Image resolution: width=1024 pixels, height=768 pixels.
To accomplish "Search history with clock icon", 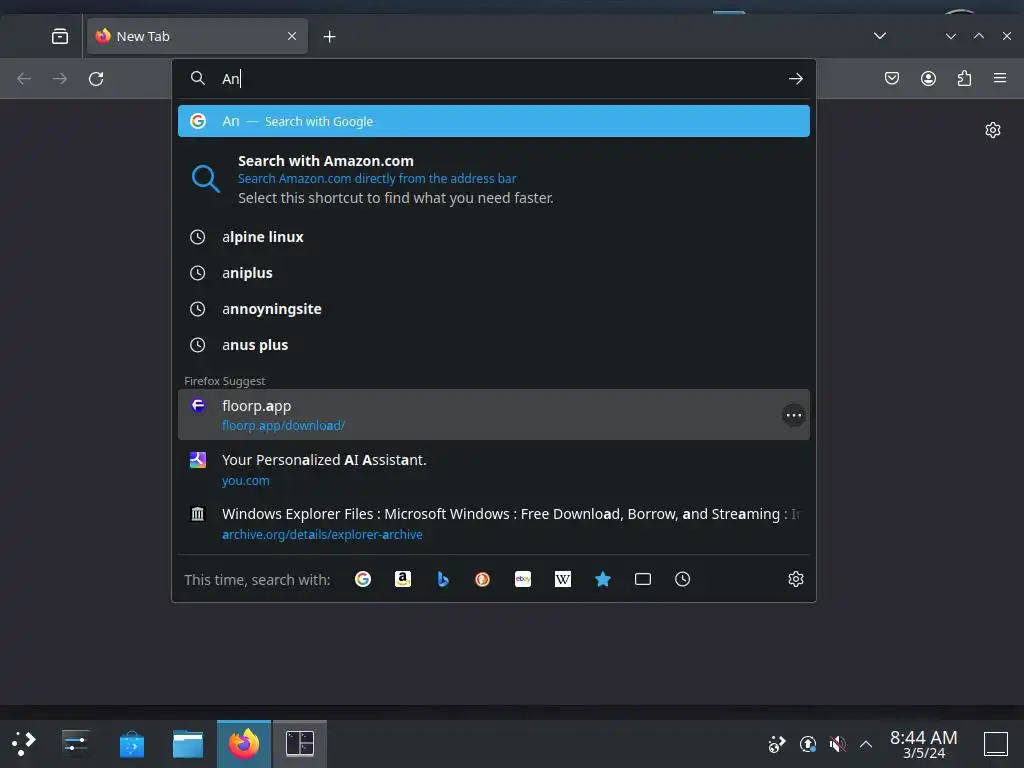I will [682, 579].
